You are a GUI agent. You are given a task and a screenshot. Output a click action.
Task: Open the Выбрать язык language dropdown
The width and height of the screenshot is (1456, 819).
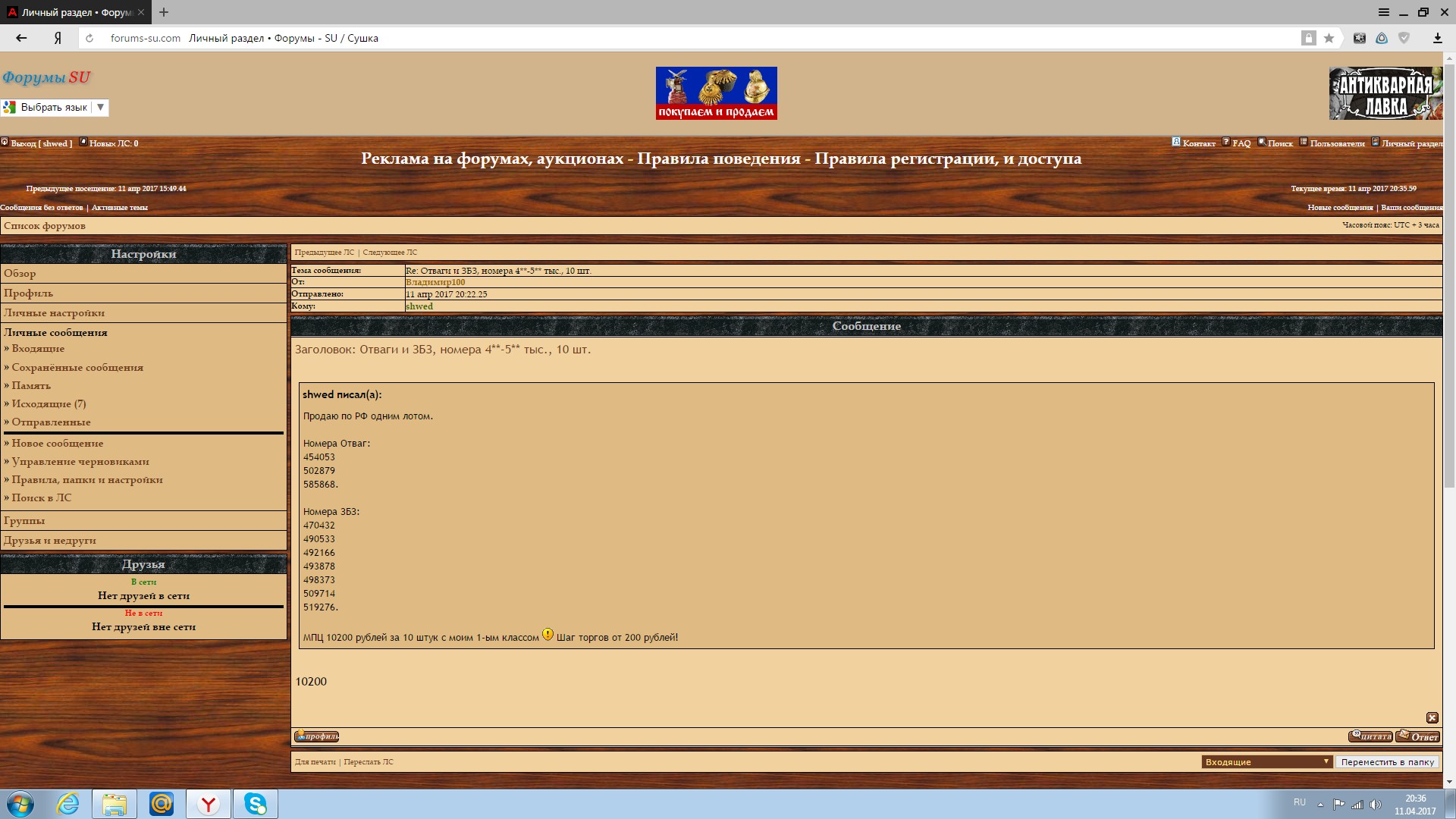point(55,108)
